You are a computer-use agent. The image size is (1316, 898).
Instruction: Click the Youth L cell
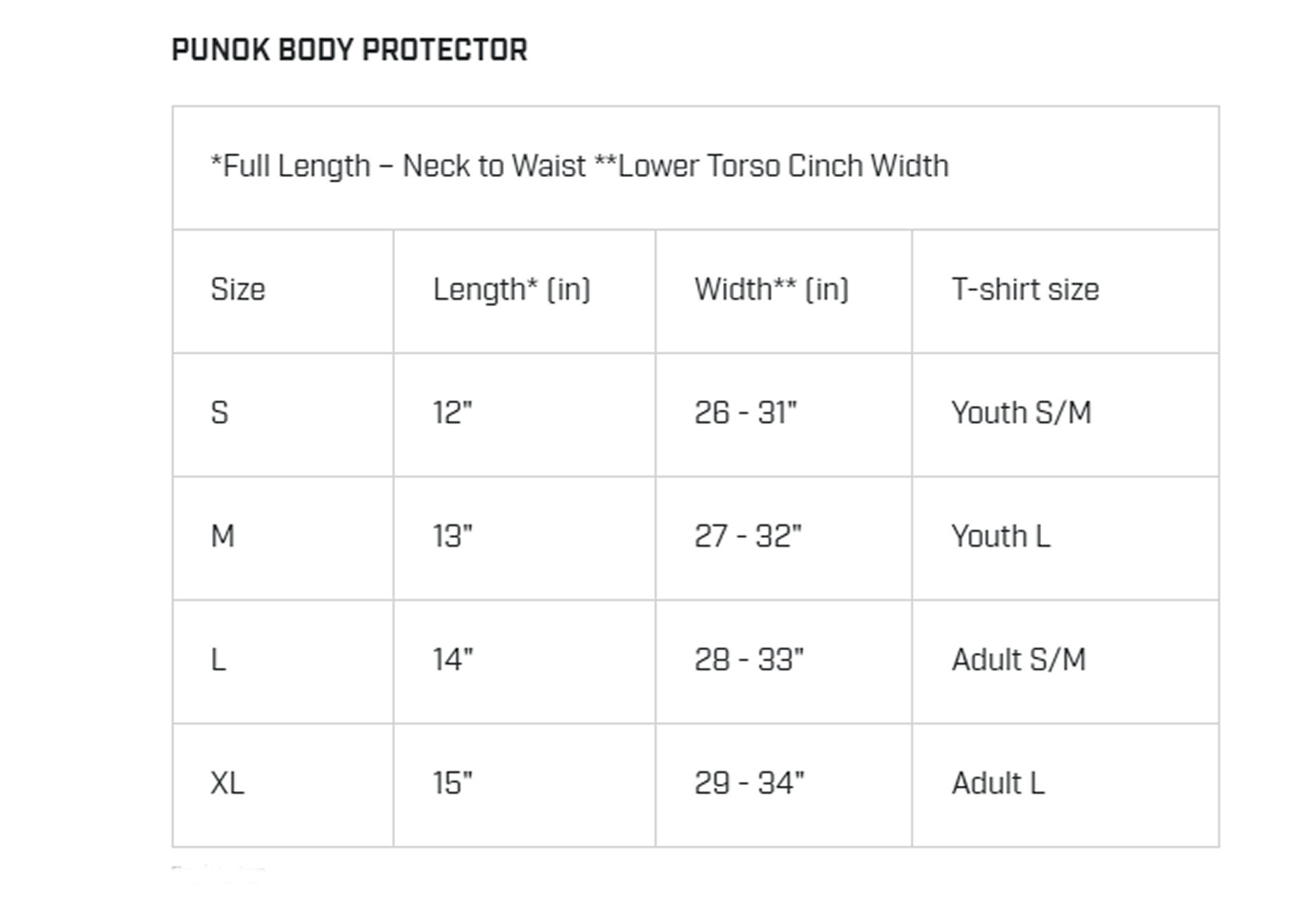1000,536
